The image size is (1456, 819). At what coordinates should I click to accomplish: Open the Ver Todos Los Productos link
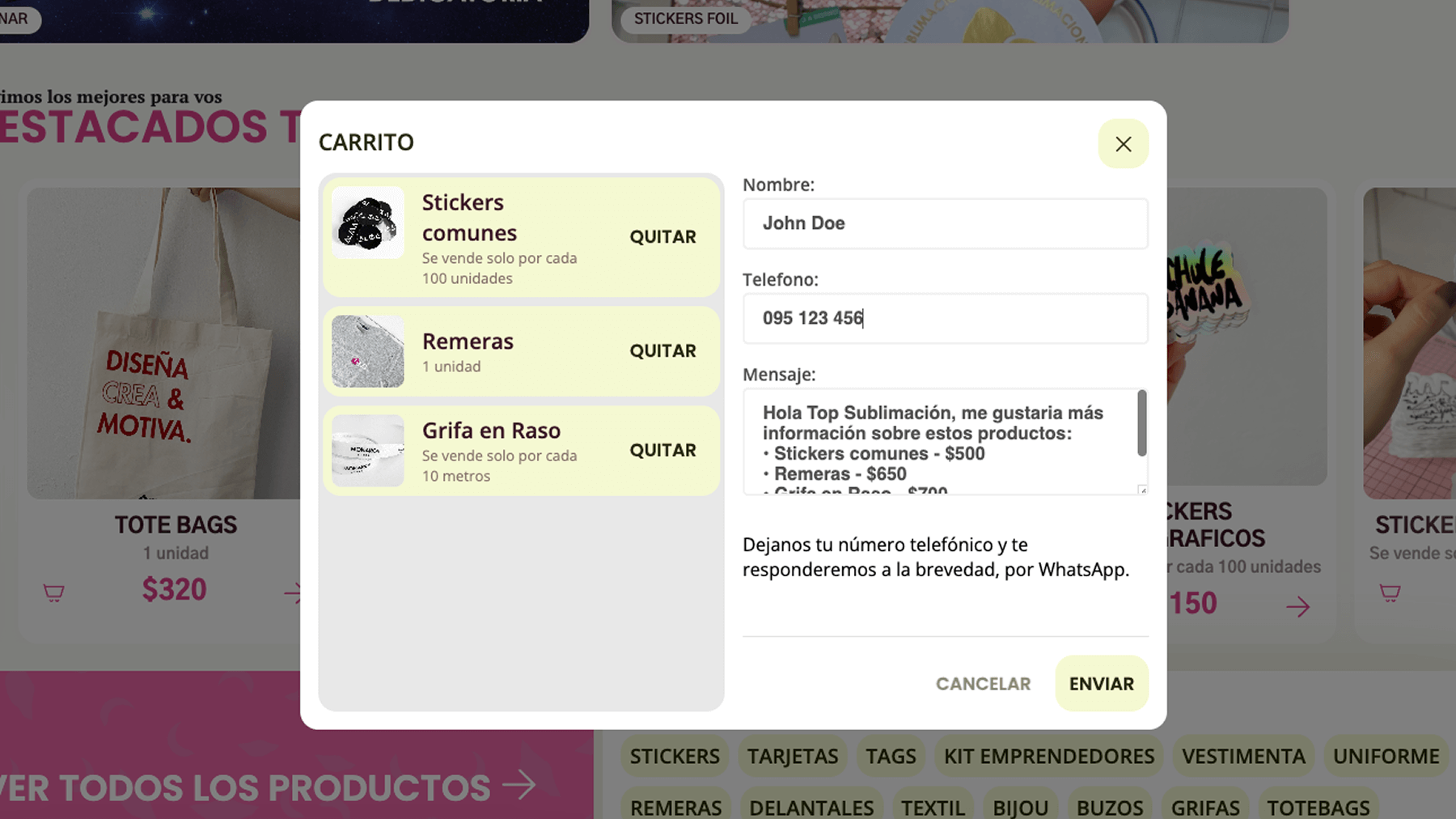tap(267, 787)
